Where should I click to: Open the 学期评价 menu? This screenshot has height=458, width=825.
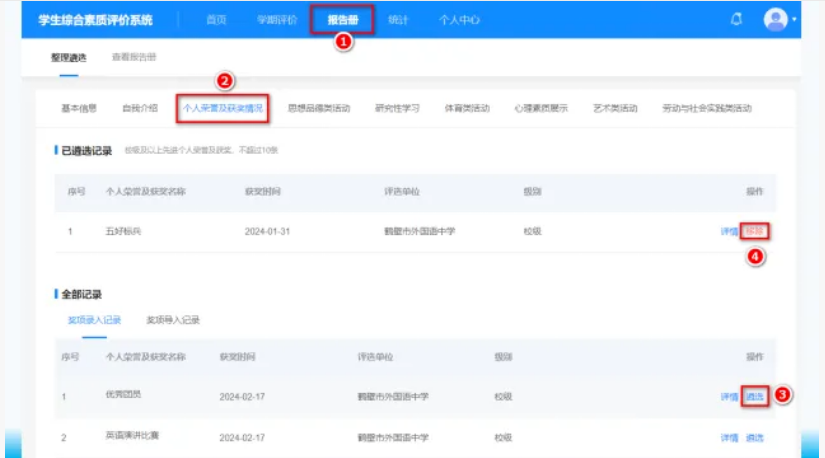tap(277, 20)
